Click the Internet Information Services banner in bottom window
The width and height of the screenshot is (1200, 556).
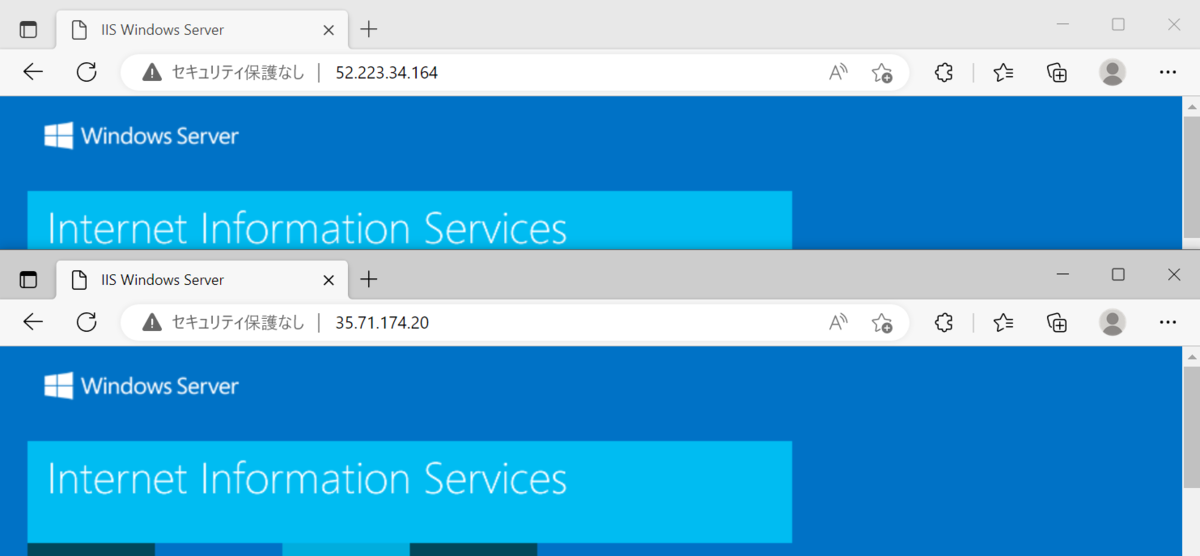409,491
